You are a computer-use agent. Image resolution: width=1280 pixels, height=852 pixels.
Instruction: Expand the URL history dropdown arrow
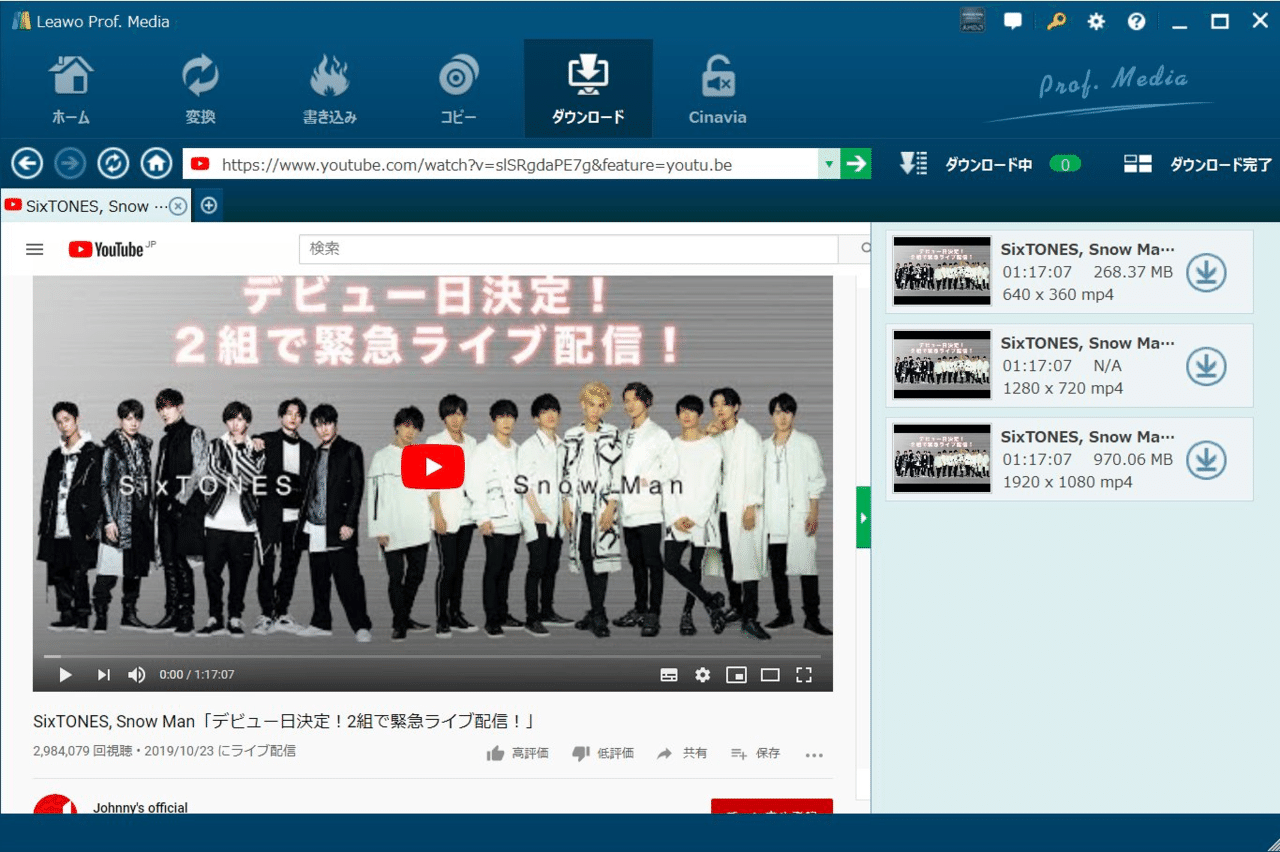click(x=828, y=164)
